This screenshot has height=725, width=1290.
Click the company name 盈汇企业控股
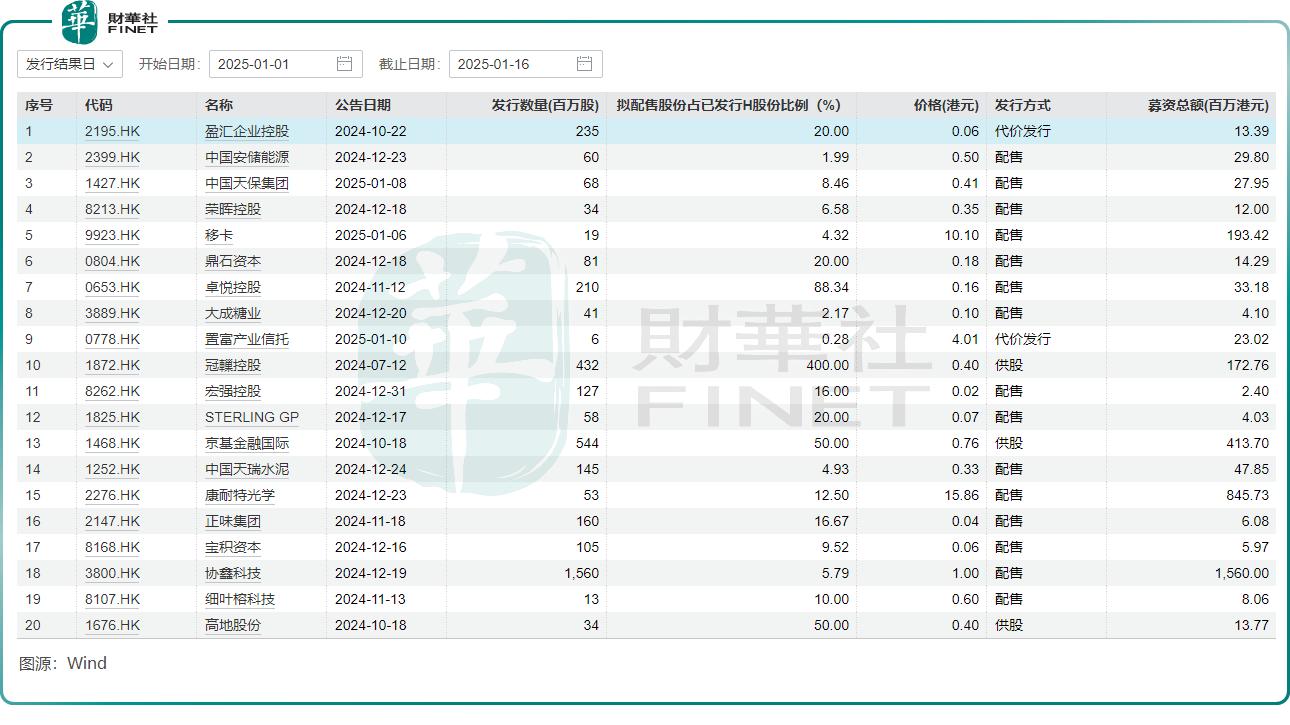(x=247, y=131)
